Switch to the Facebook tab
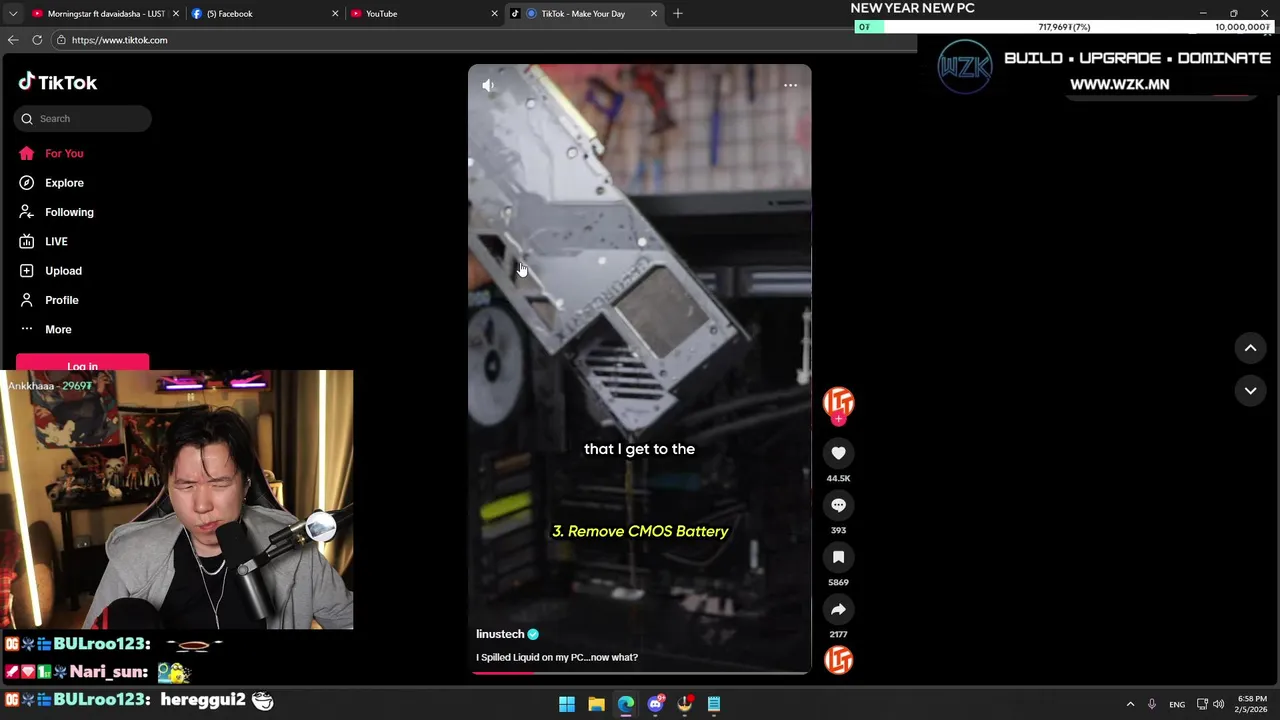 (x=263, y=14)
